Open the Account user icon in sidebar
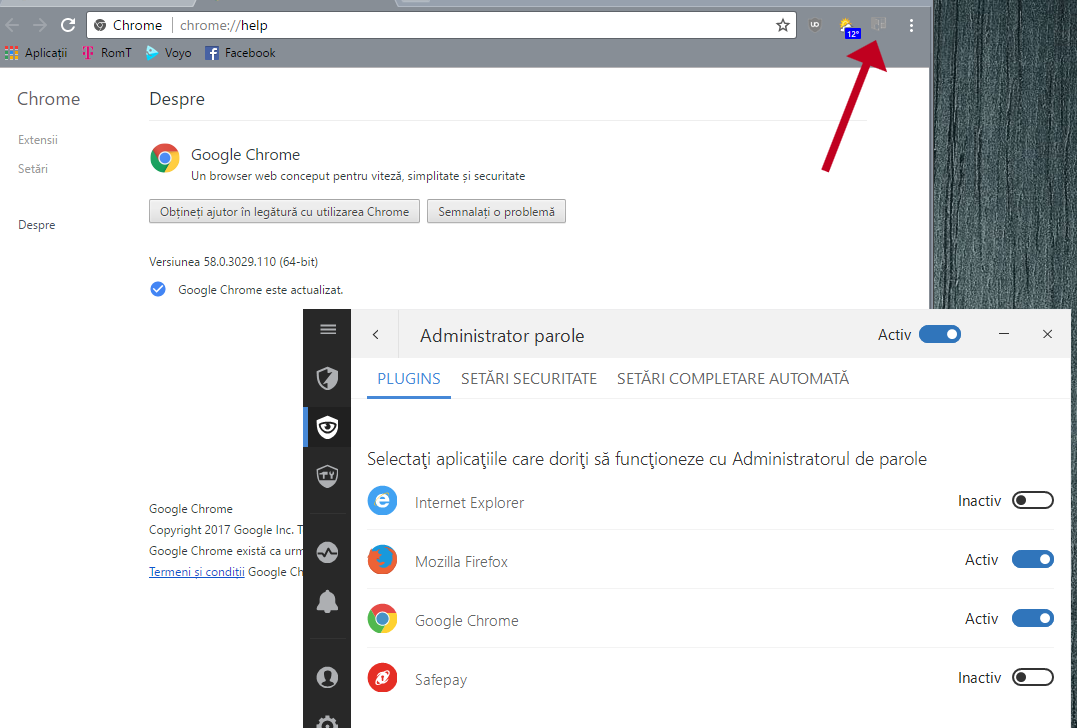 (327, 677)
